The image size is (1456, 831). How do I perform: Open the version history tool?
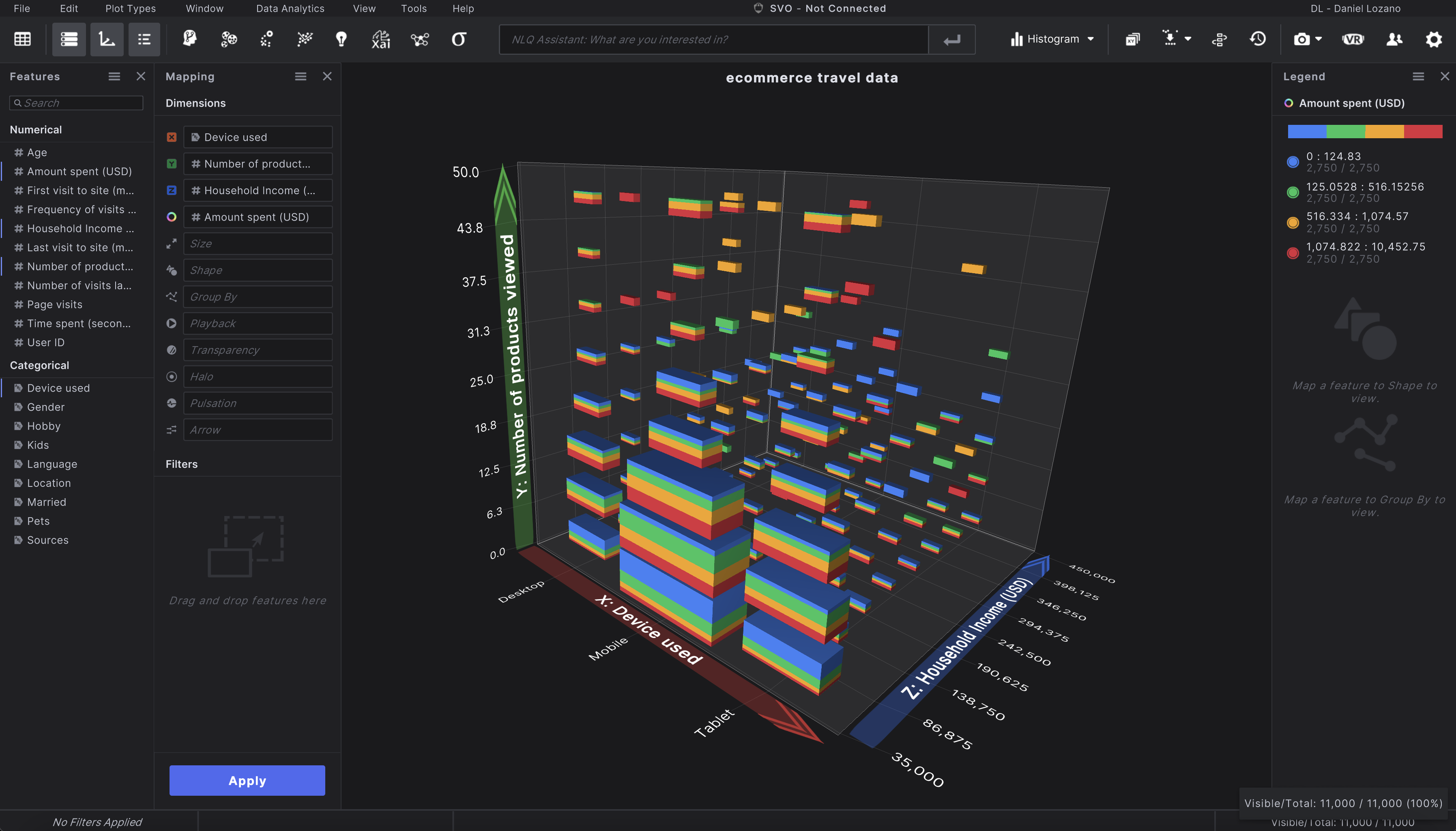pos(1258,39)
